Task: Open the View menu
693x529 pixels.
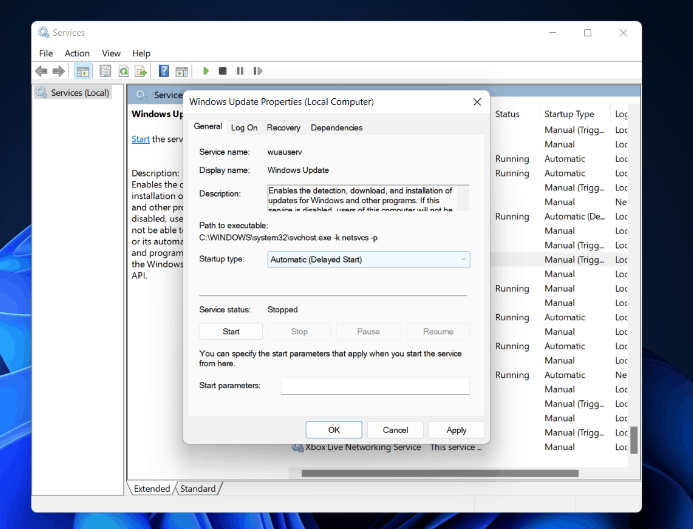Action: click(x=111, y=53)
